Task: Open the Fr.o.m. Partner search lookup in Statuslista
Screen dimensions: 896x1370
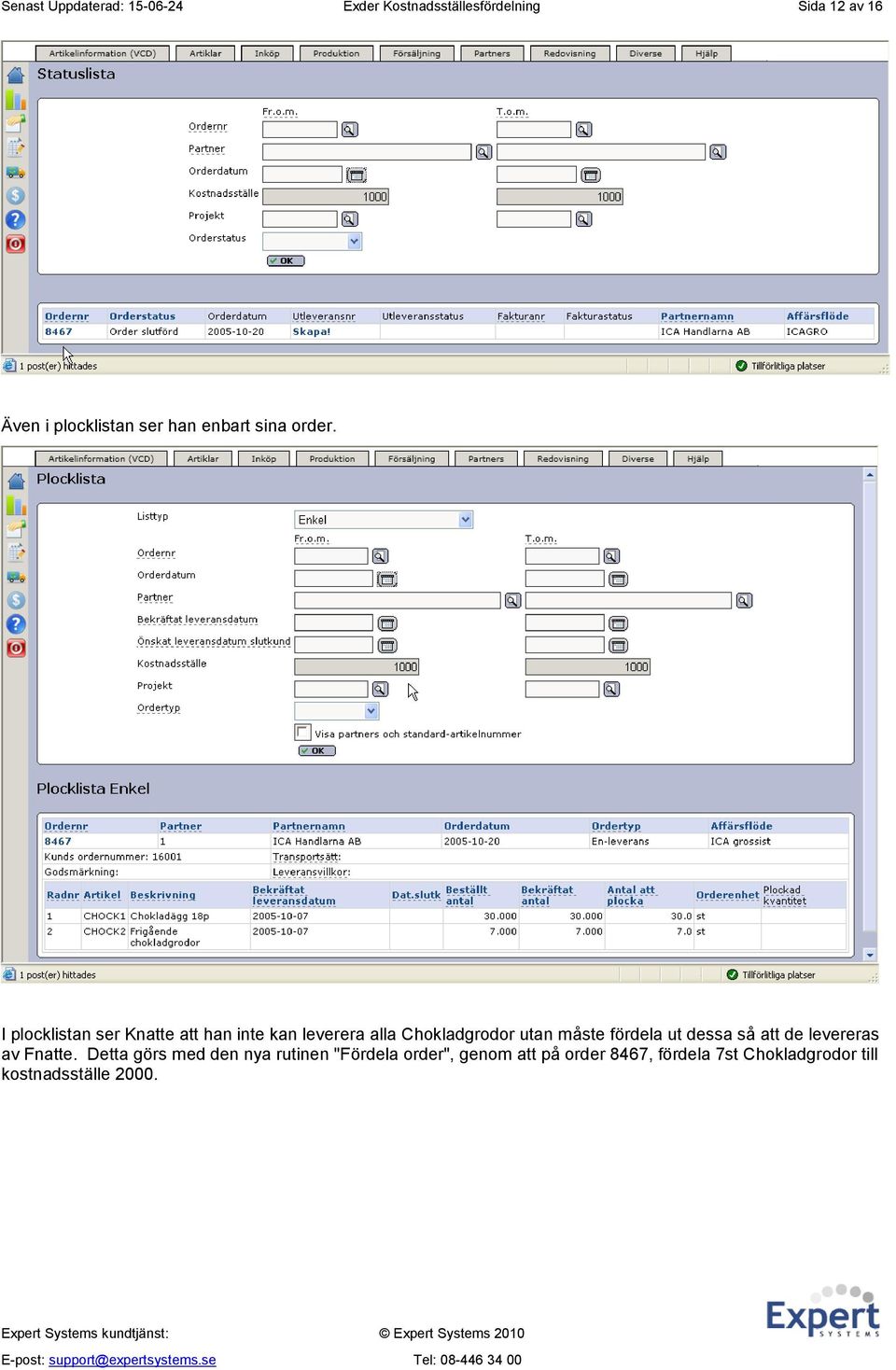Action: coord(483,152)
